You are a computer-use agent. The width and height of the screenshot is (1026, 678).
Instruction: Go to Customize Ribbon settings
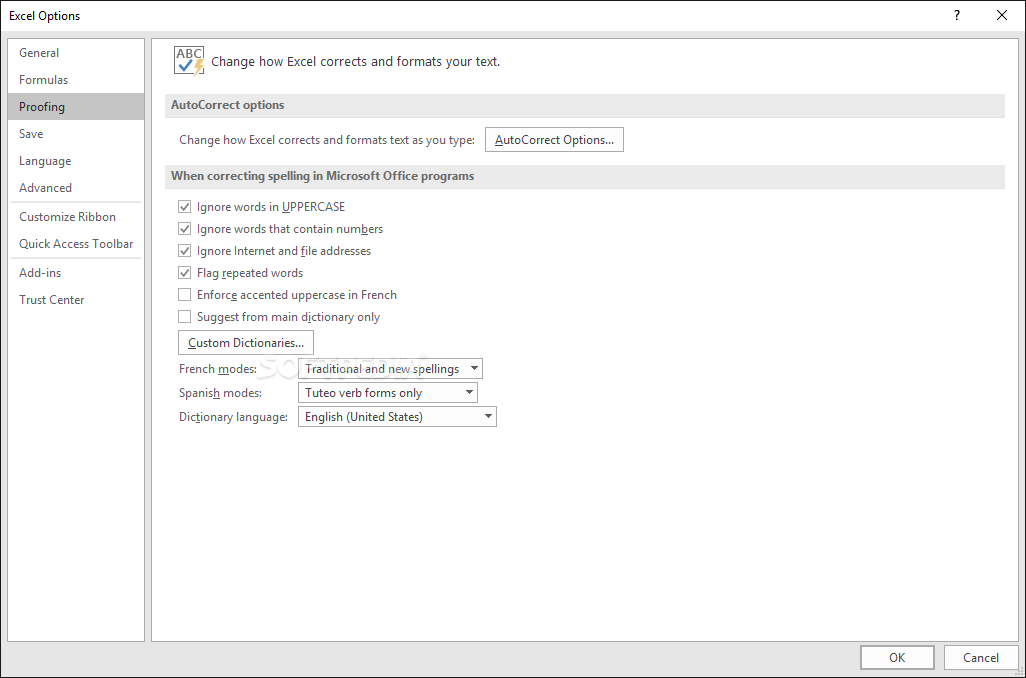(76, 217)
